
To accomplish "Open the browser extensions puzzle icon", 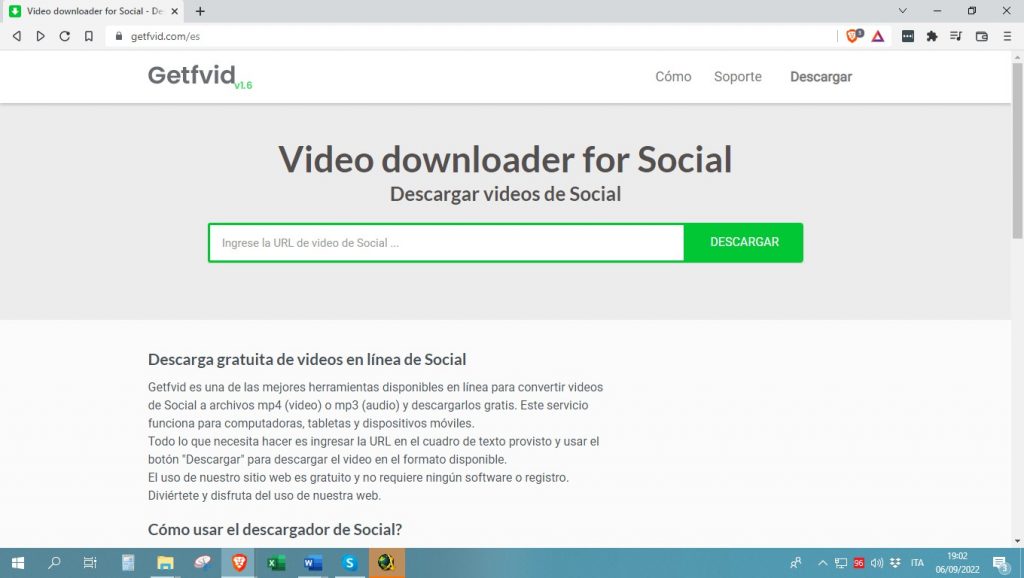I will point(932,36).
